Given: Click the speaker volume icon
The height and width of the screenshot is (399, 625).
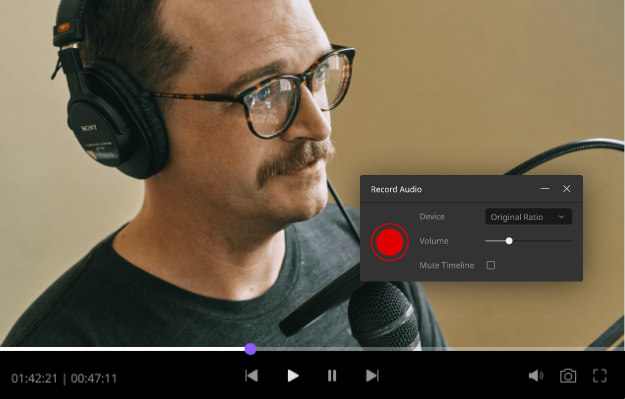Looking at the screenshot, I should click(x=536, y=375).
